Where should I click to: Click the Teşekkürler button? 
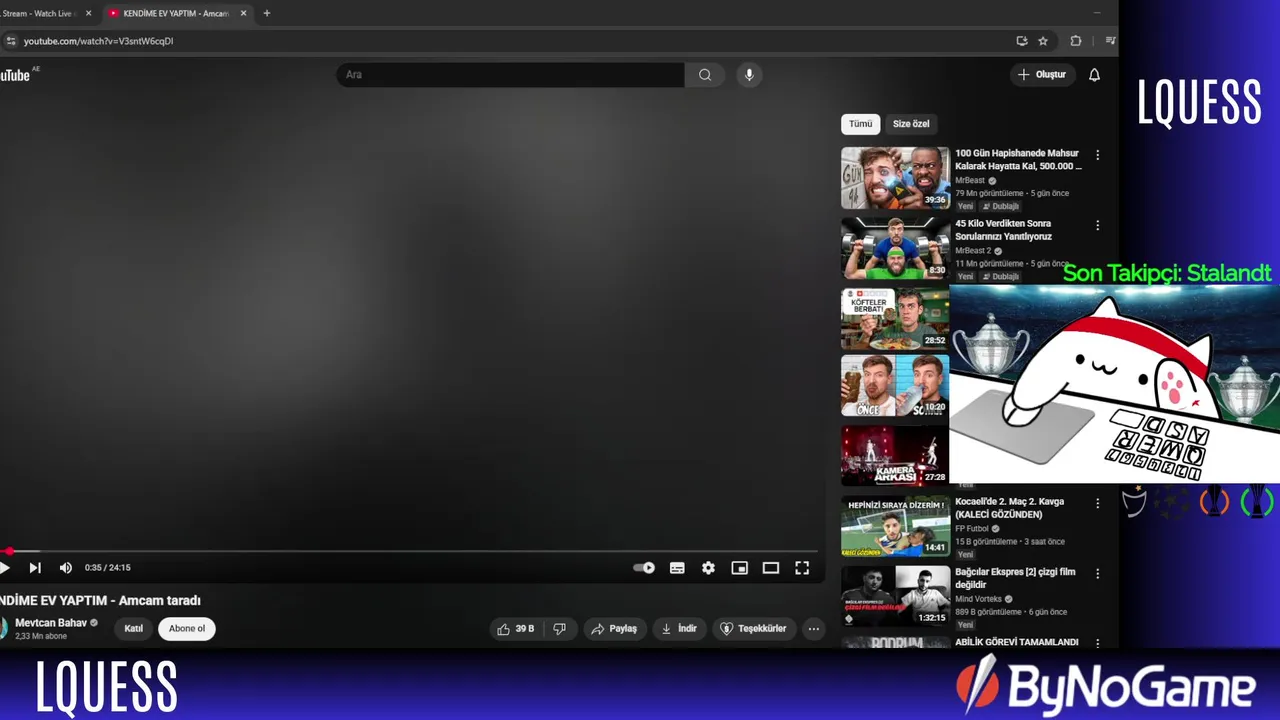click(754, 629)
